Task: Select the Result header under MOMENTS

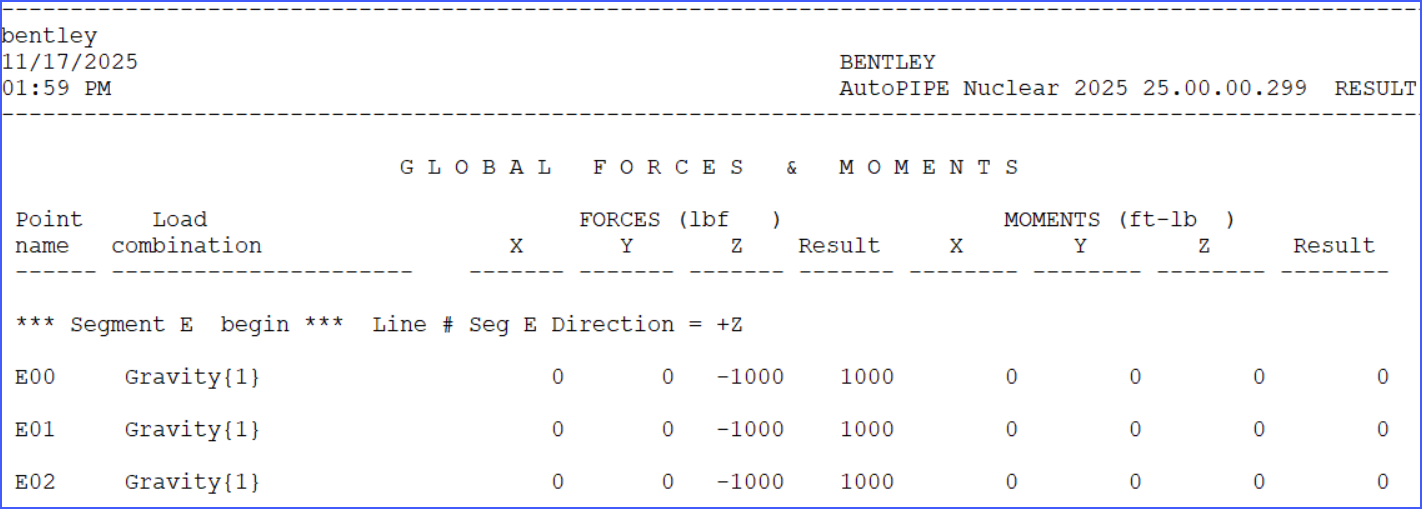Action: click(x=1334, y=245)
